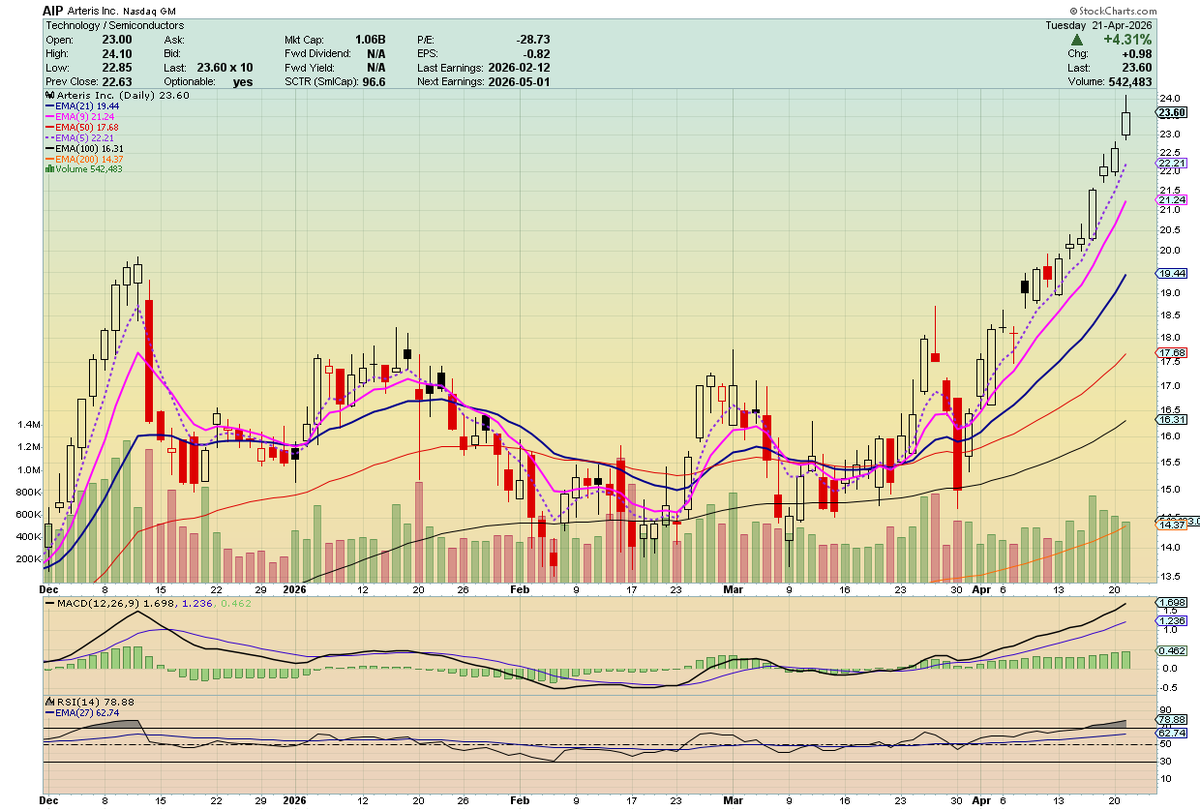1200x810 pixels.
Task: Click the EPS value -0.82
Action: [537, 53]
